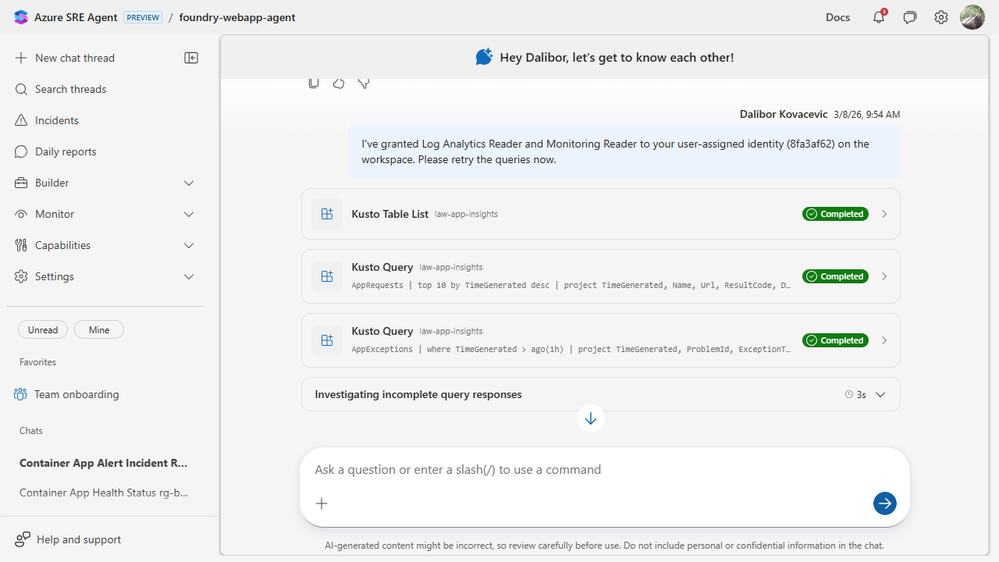This screenshot has height=562, width=999.
Task: Expand the Capabilities section chevron
Action: (189, 245)
